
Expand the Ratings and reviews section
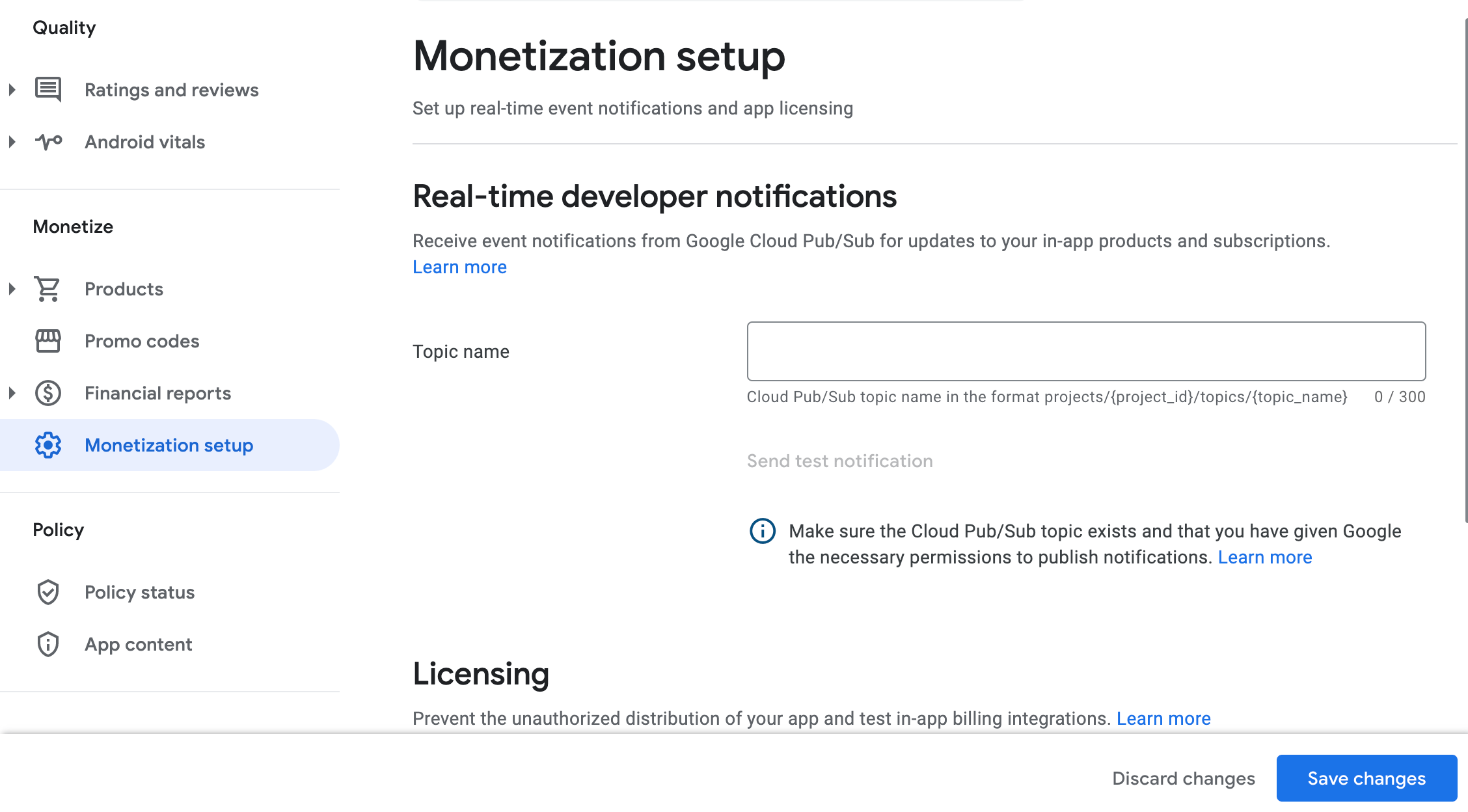pos(12,90)
